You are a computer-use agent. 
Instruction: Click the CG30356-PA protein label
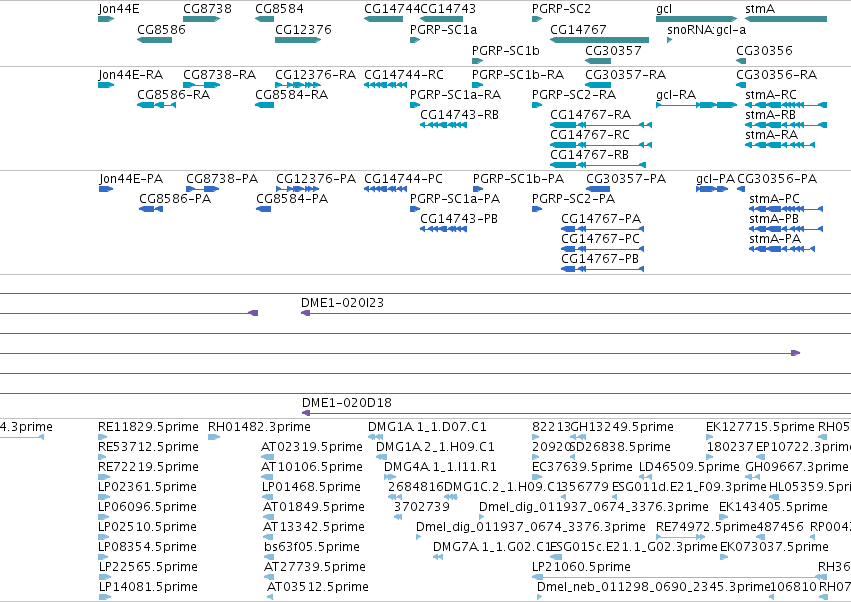pyautogui.click(x=777, y=179)
